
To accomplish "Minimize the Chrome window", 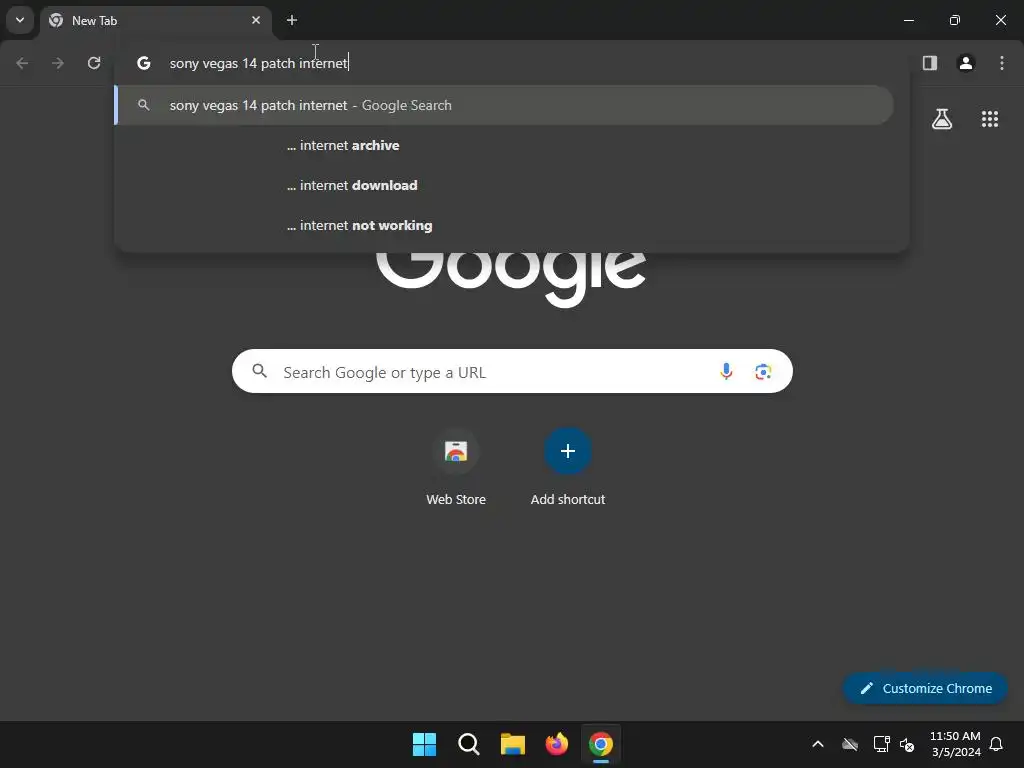I will [x=908, y=20].
